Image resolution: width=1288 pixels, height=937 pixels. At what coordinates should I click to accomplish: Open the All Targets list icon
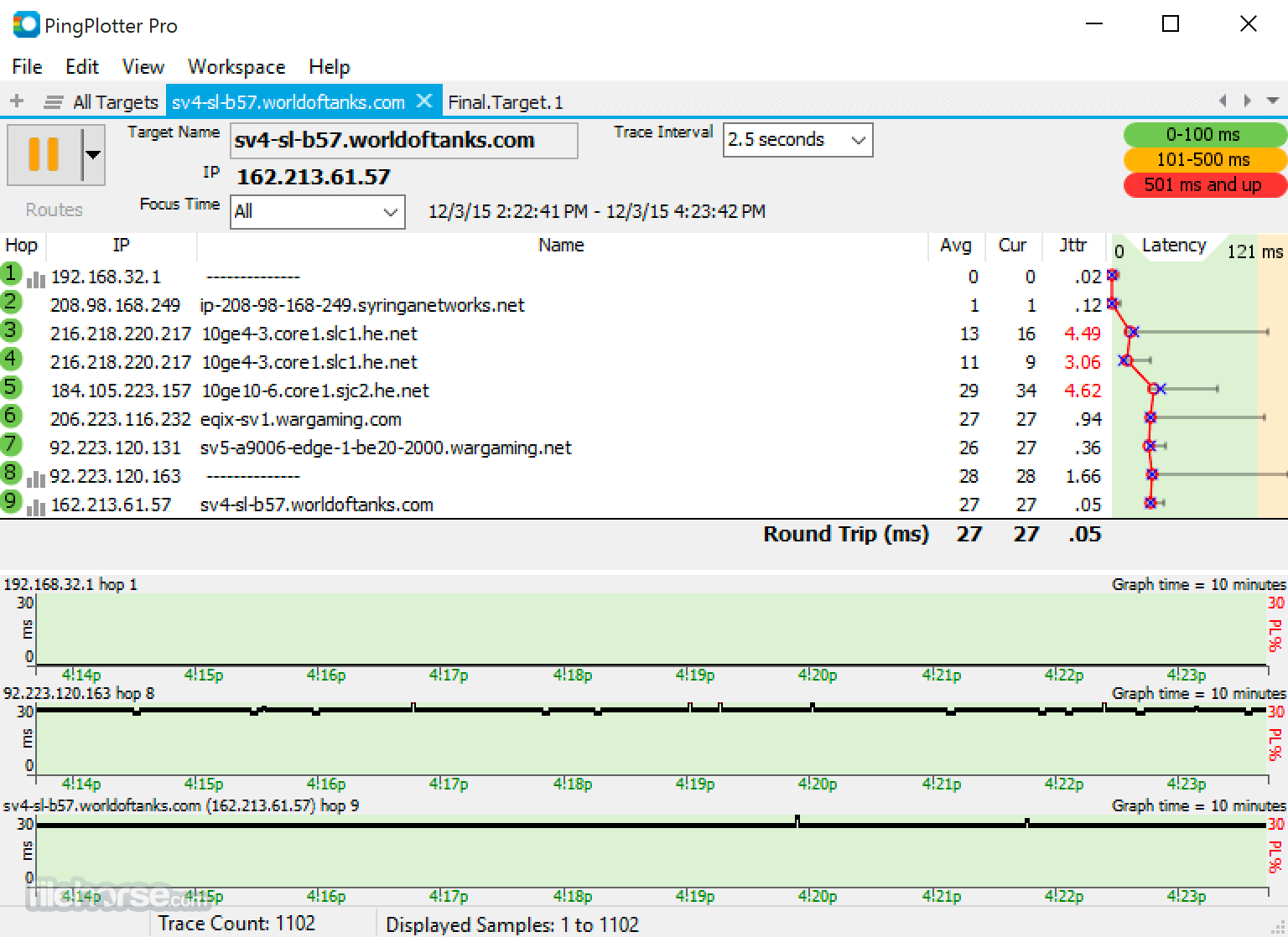pos(54,102)
